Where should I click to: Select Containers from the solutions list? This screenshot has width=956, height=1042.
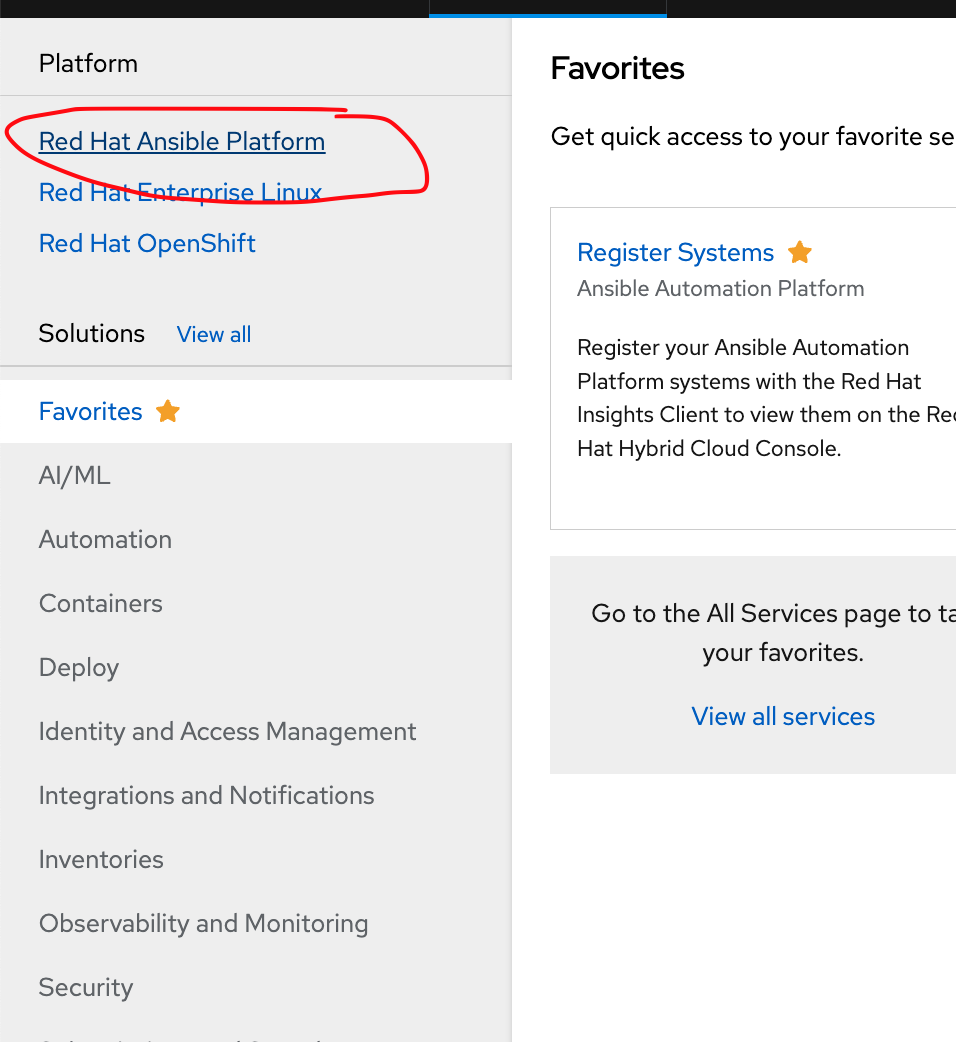coord(100,603)
